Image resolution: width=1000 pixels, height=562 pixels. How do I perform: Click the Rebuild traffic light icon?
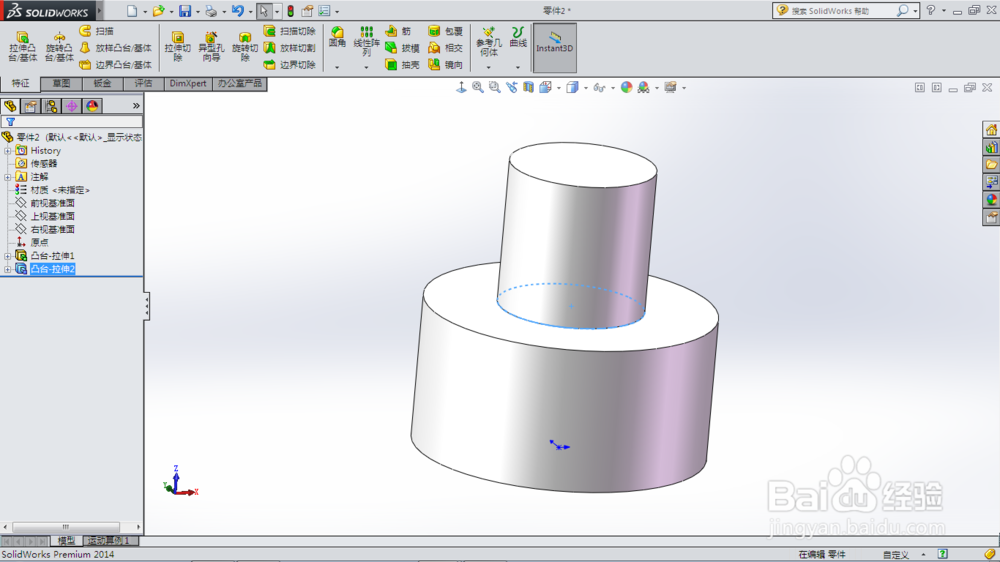tap(291, 11)
